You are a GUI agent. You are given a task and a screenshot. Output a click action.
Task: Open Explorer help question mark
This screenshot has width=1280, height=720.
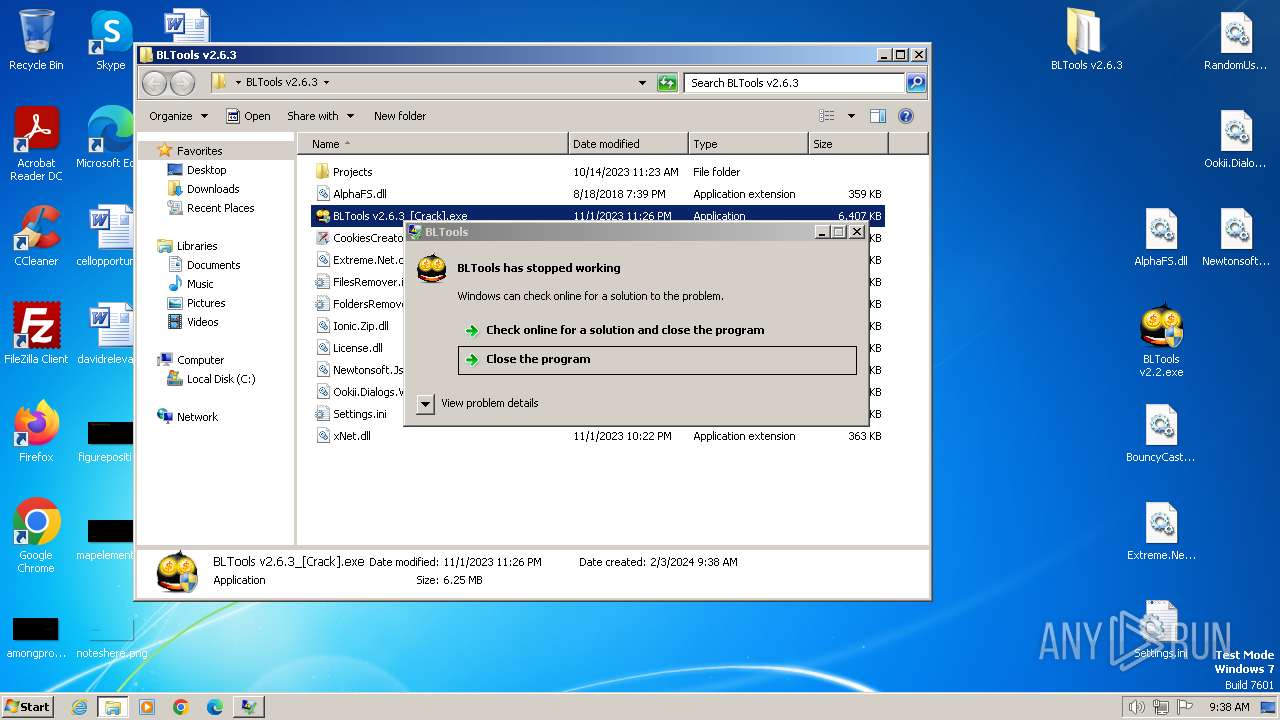pyautogui.click(x=905, y=116)
